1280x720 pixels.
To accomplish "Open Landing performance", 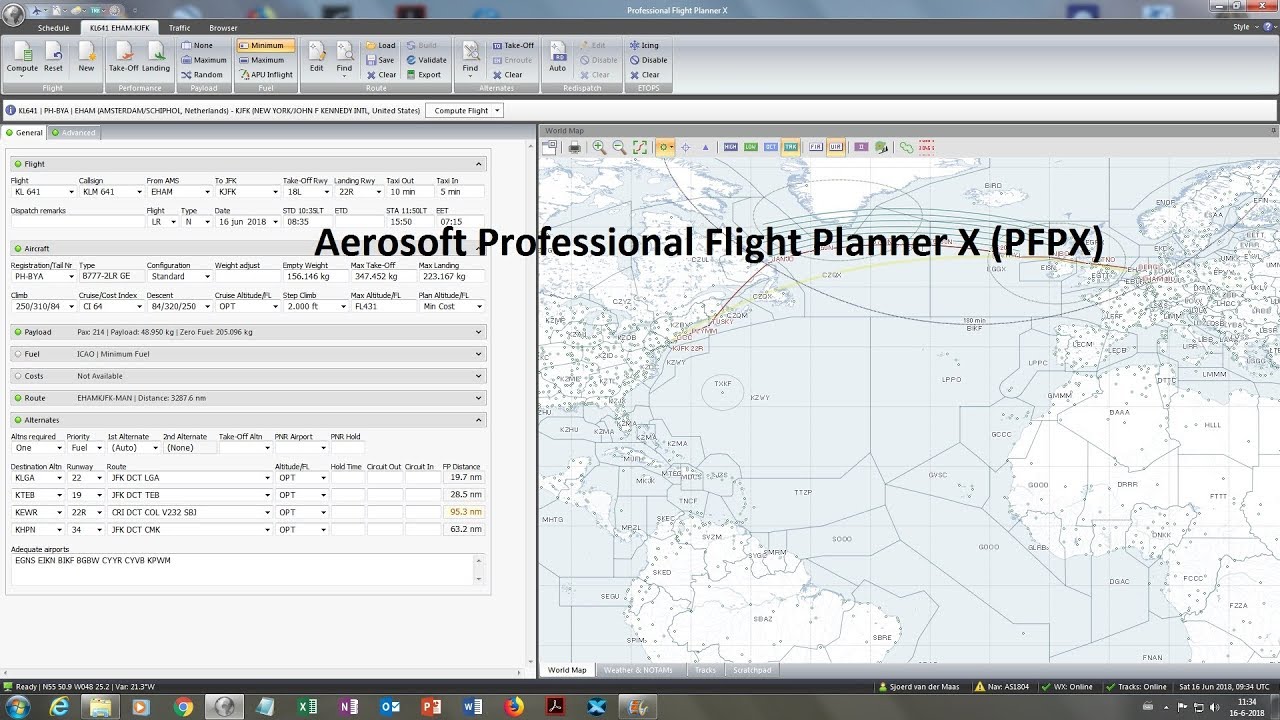I will click(x=156, y=58).
